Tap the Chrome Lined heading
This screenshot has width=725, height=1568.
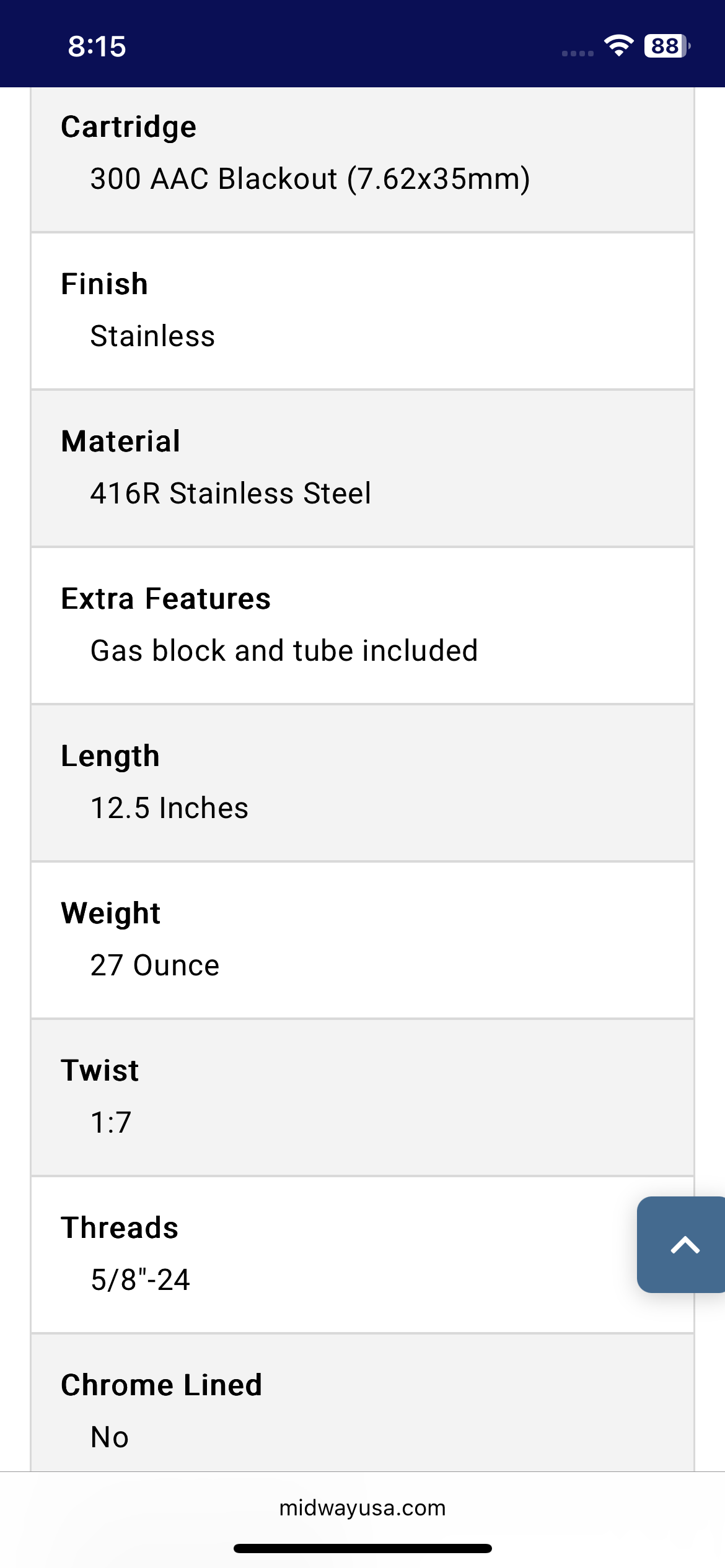[x=162, y=1385]
